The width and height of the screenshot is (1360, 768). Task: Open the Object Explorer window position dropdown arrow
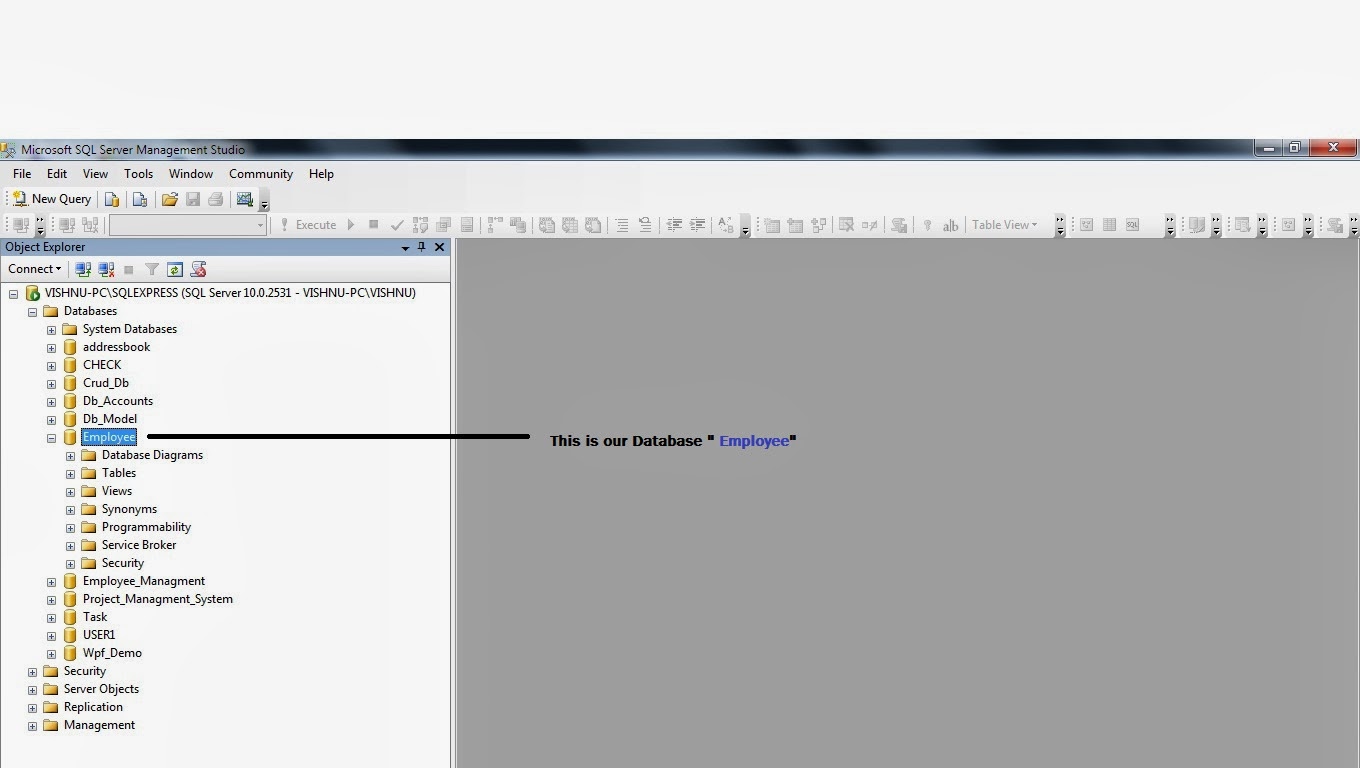coord(405,247)
